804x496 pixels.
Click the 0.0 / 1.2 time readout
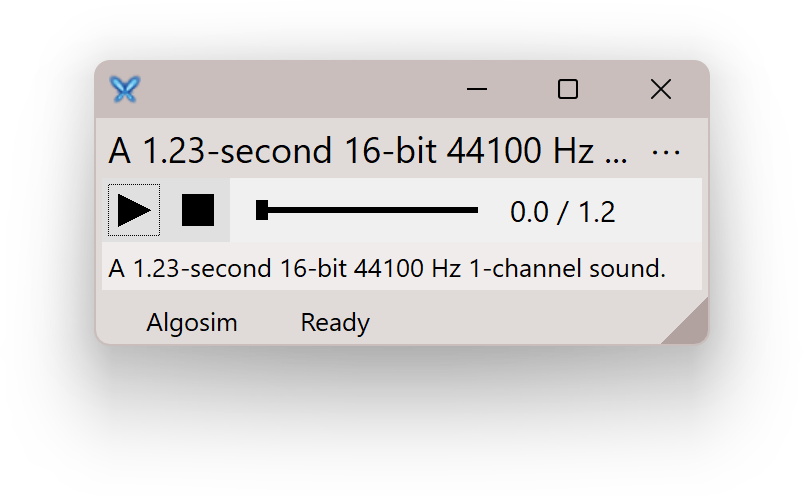coord(562,212)
